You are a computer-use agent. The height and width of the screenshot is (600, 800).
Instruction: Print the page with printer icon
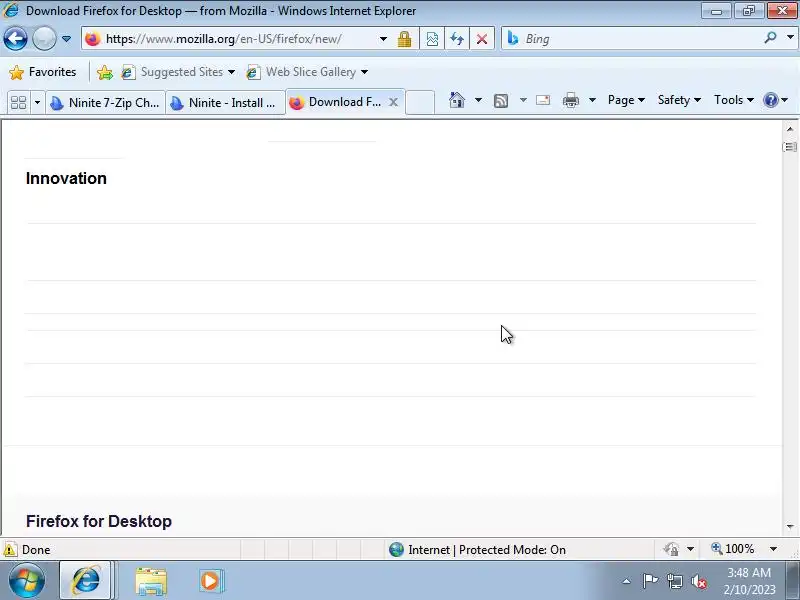(x=570, y=100)
